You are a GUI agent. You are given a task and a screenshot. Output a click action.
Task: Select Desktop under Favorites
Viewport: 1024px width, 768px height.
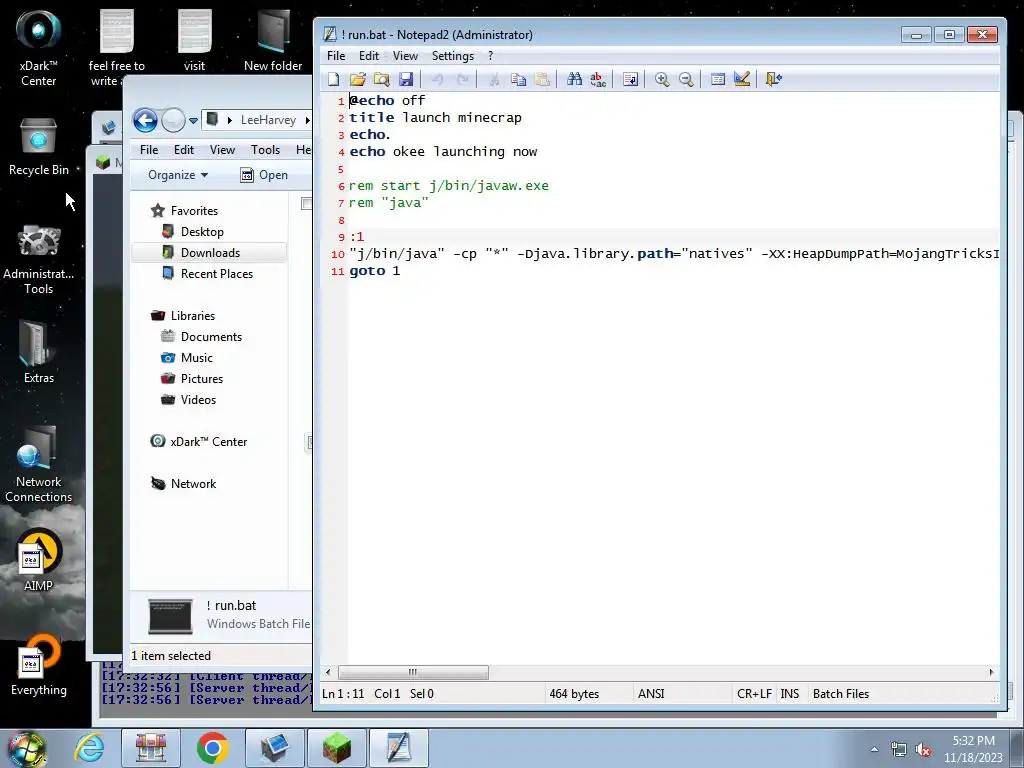coord(202,232)
